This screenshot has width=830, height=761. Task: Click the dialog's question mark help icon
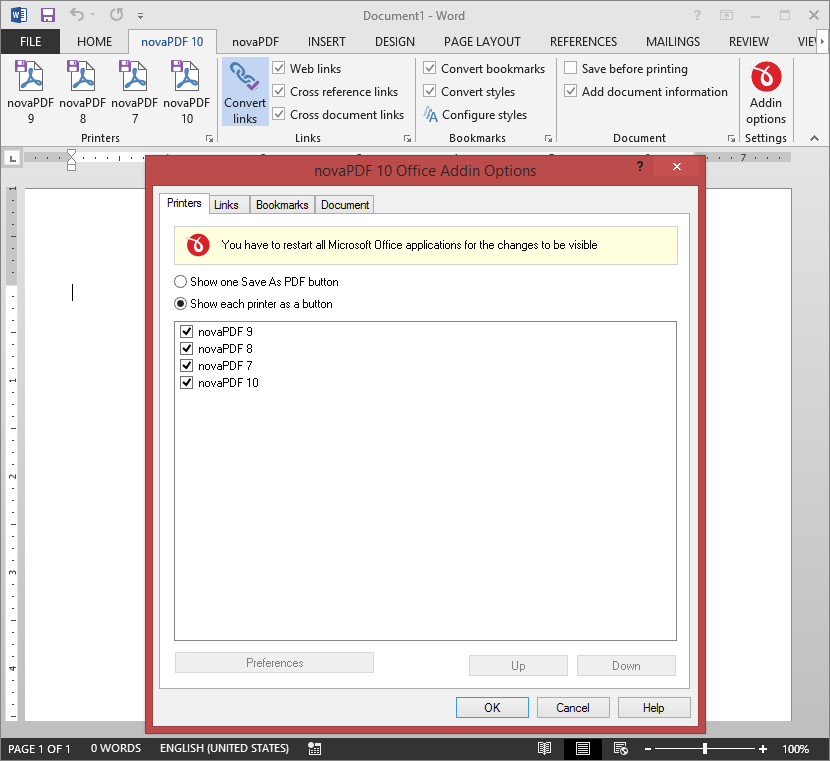click(640, 167)
